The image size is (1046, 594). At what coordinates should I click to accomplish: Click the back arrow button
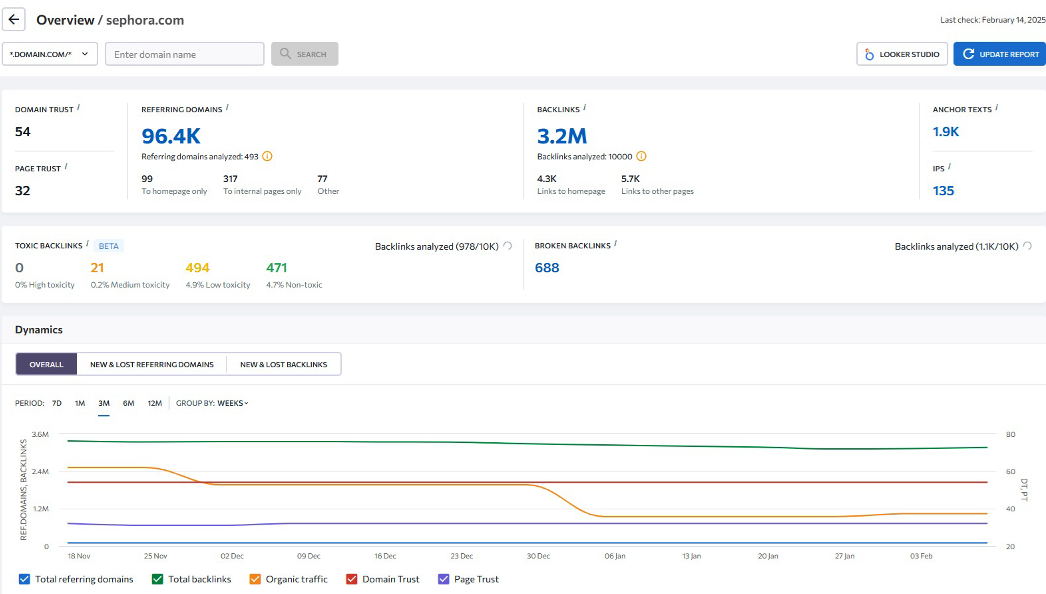13,19
